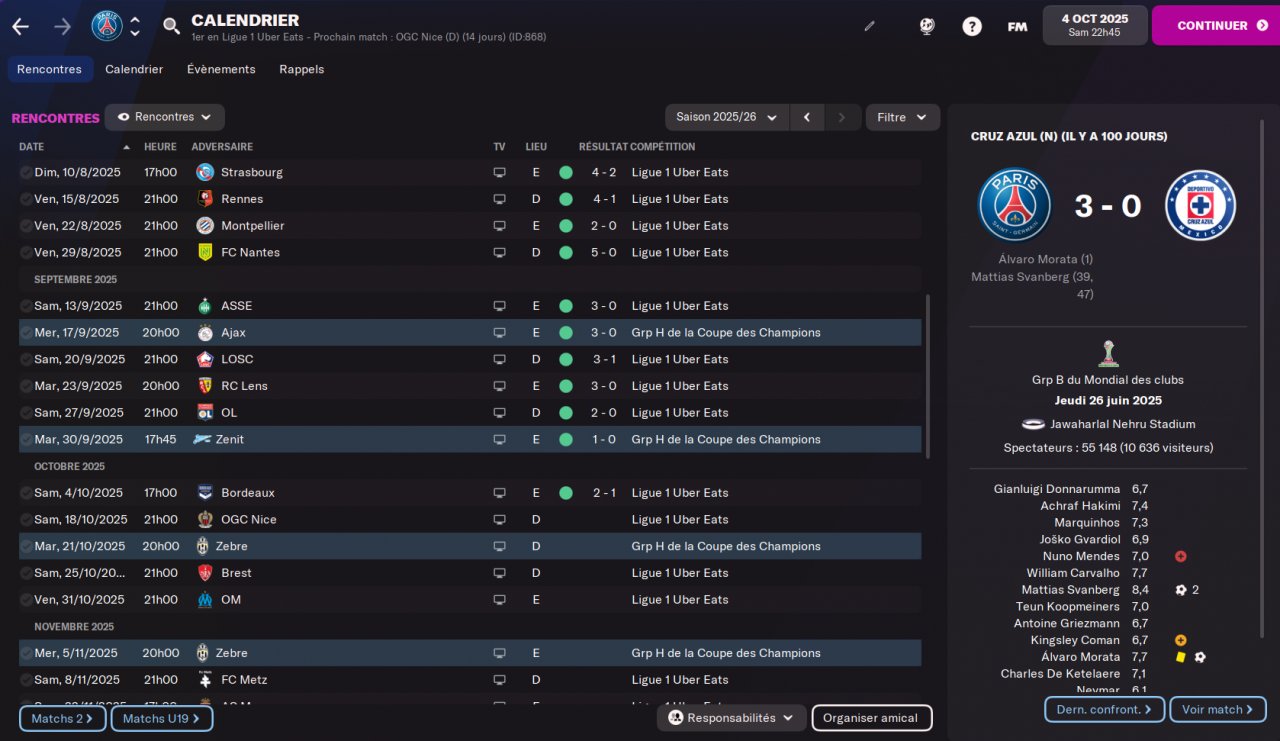Click the Montpellier team badge
This screenshot has width=1280, height=741.
205,226
